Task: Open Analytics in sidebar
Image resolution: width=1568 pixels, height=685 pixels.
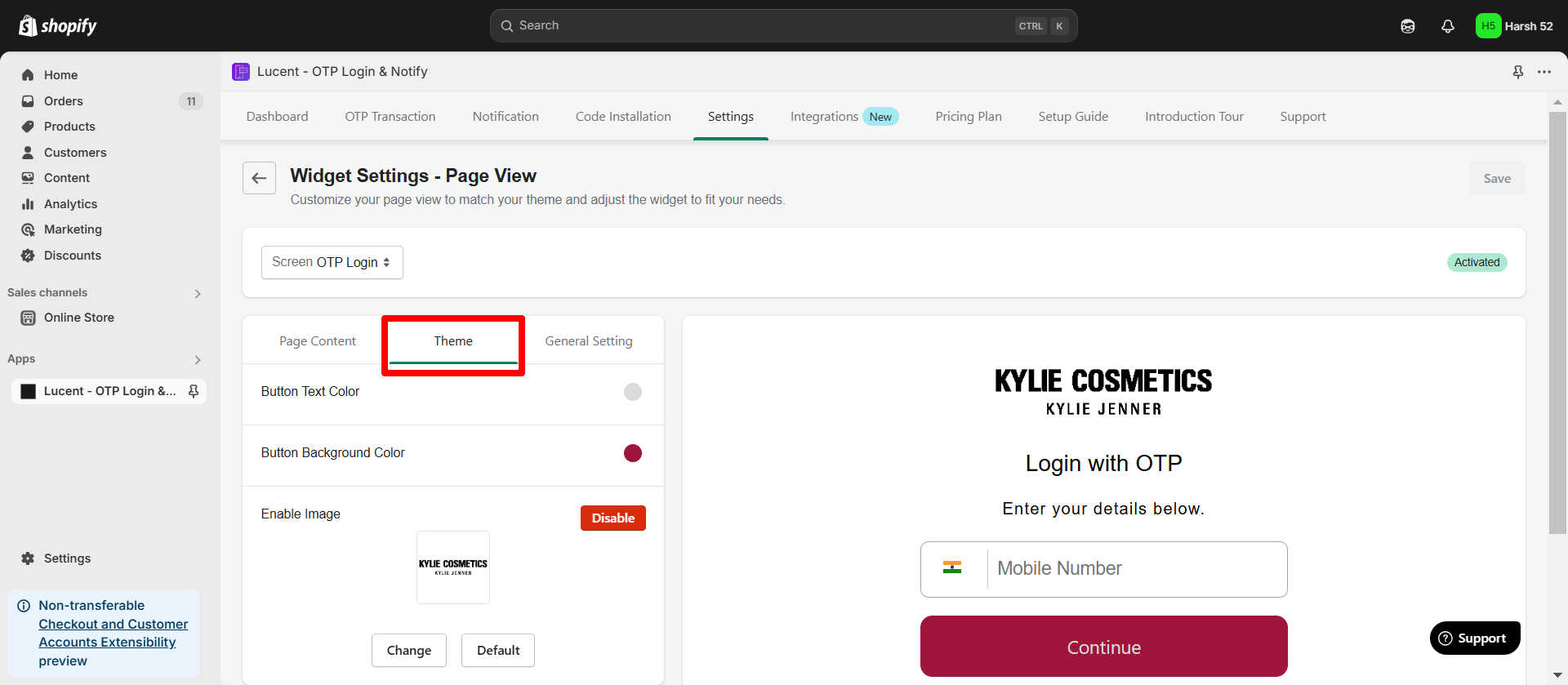Action: [70, 204]
